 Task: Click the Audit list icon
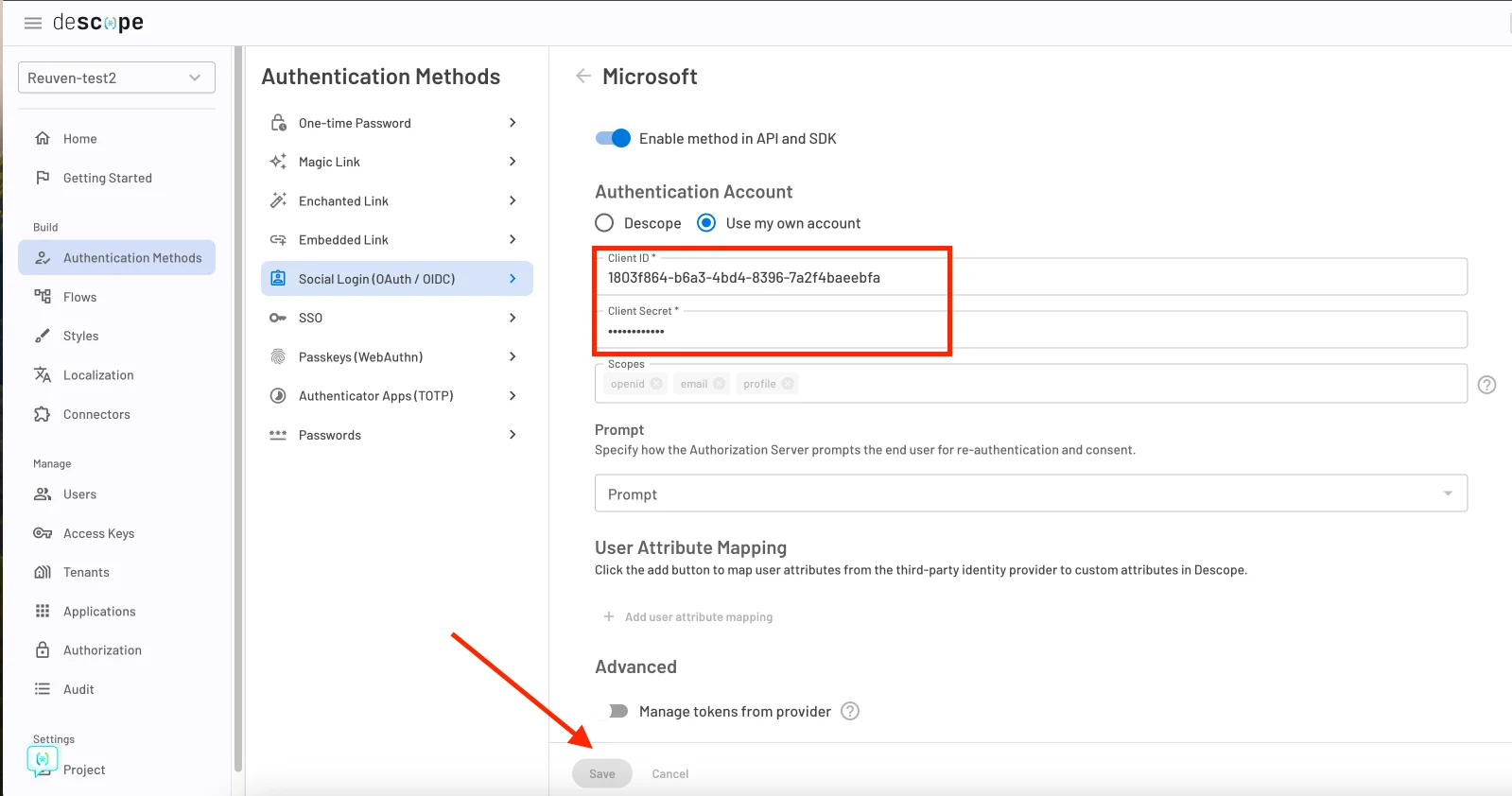(x=43, y=689)
